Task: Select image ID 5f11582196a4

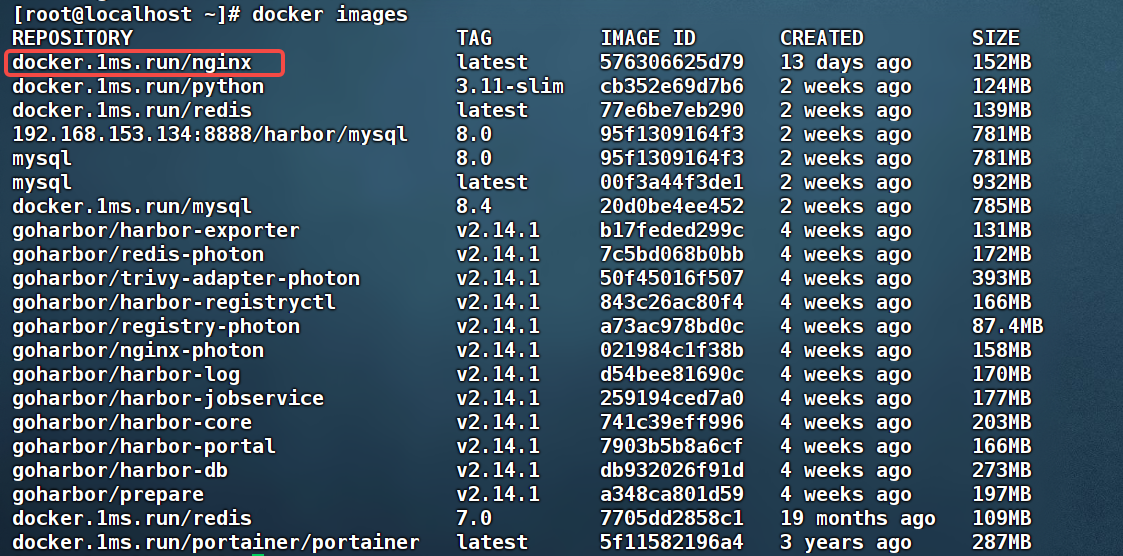Action: tap(672, 542)
